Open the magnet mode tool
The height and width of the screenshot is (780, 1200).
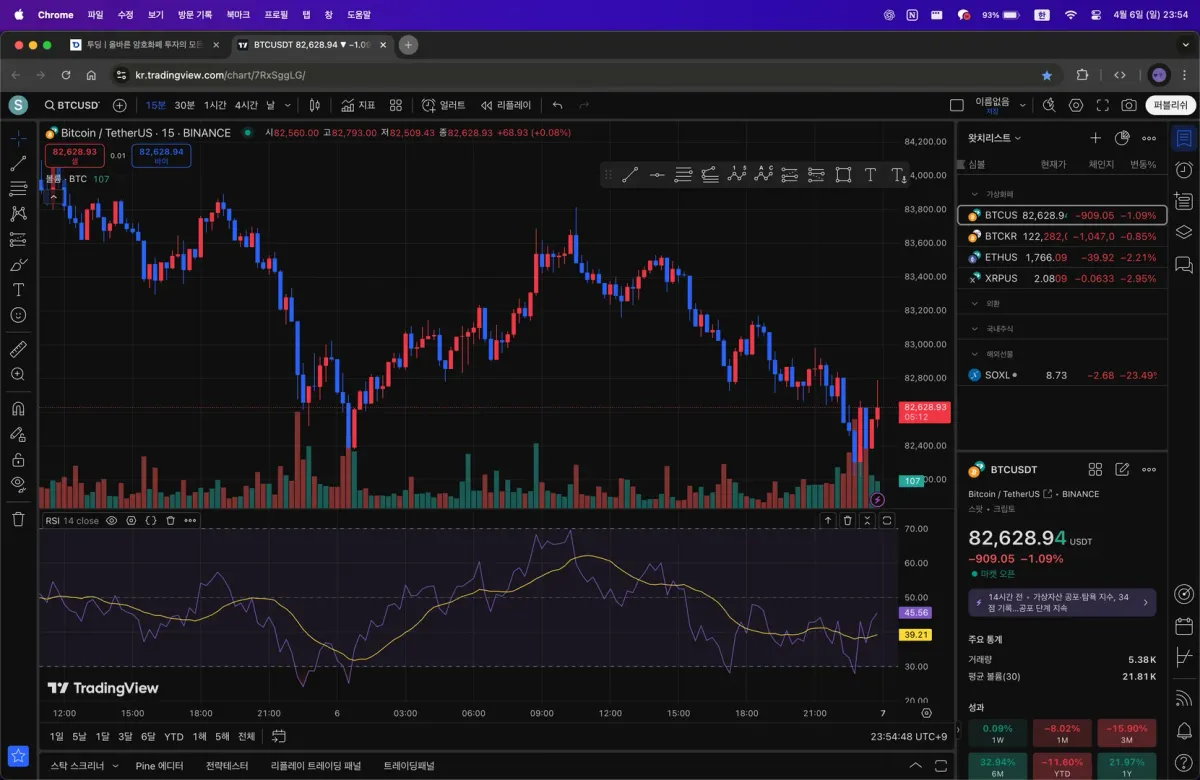tap(18, 408)
